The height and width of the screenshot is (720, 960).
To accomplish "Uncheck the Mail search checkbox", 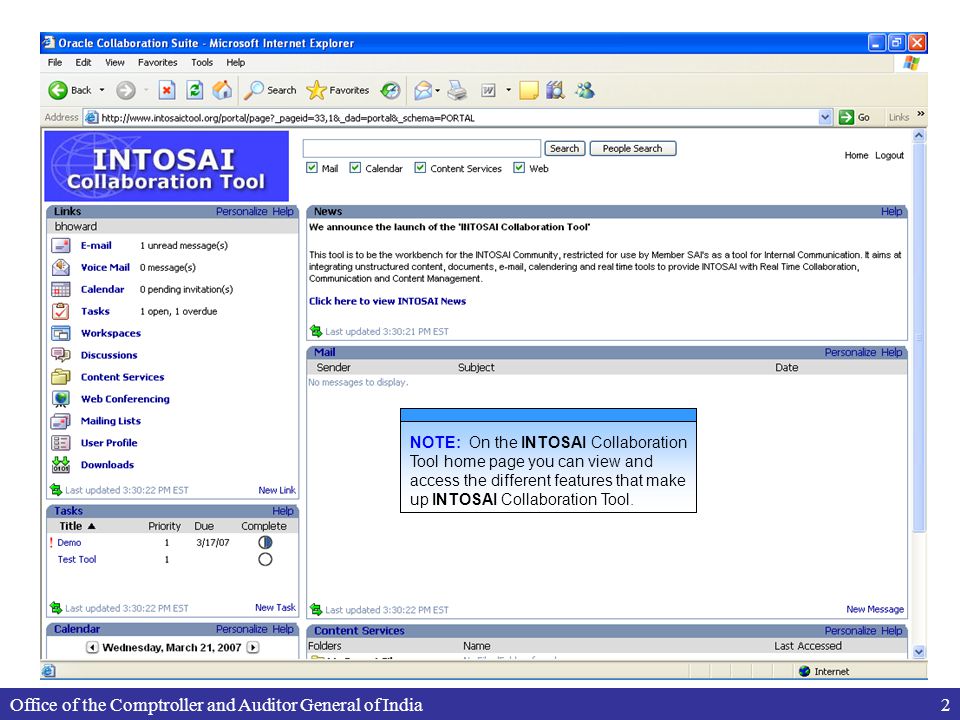I will [312, 168].
